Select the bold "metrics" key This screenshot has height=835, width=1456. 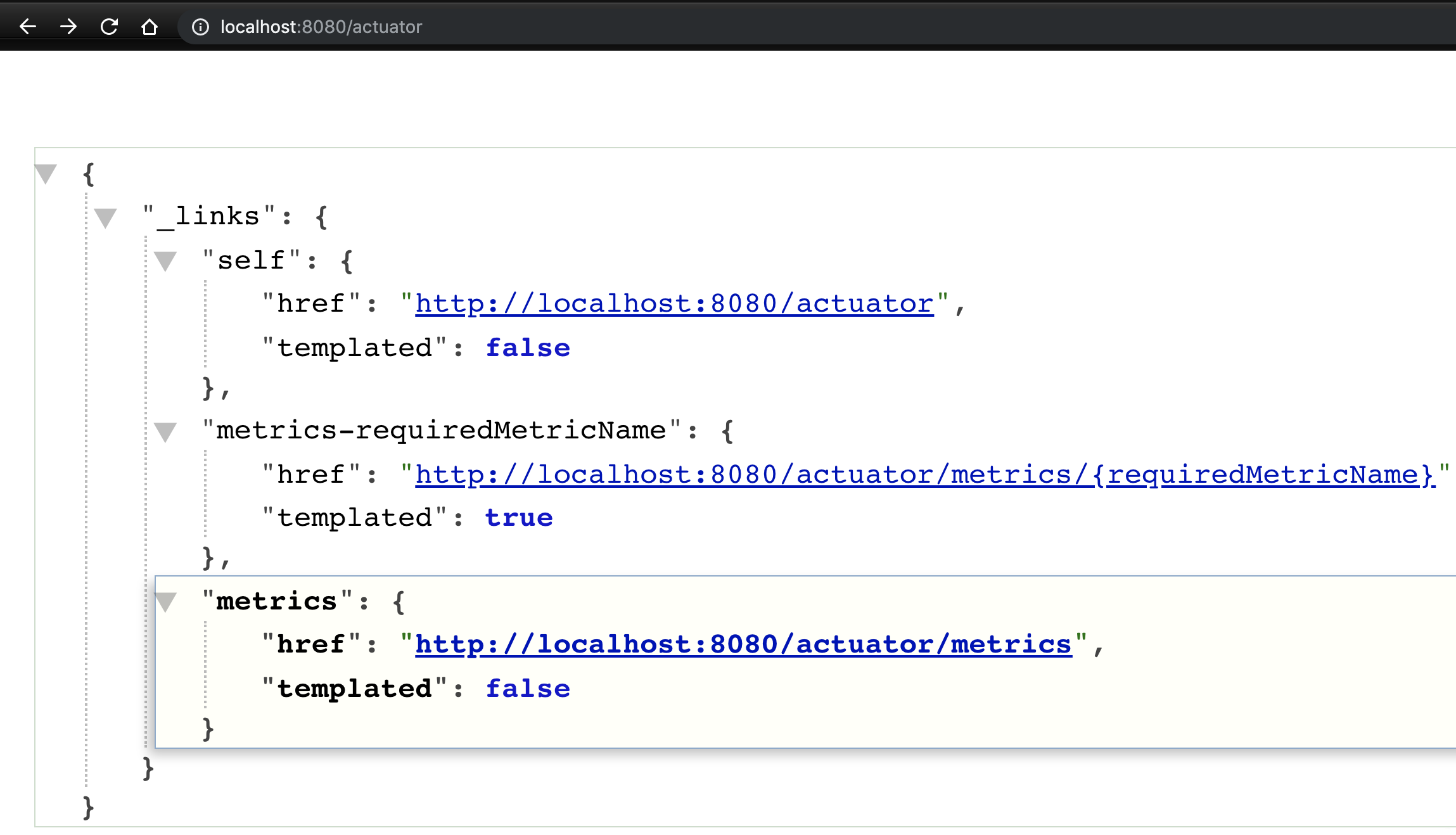(x=277, y=601)
